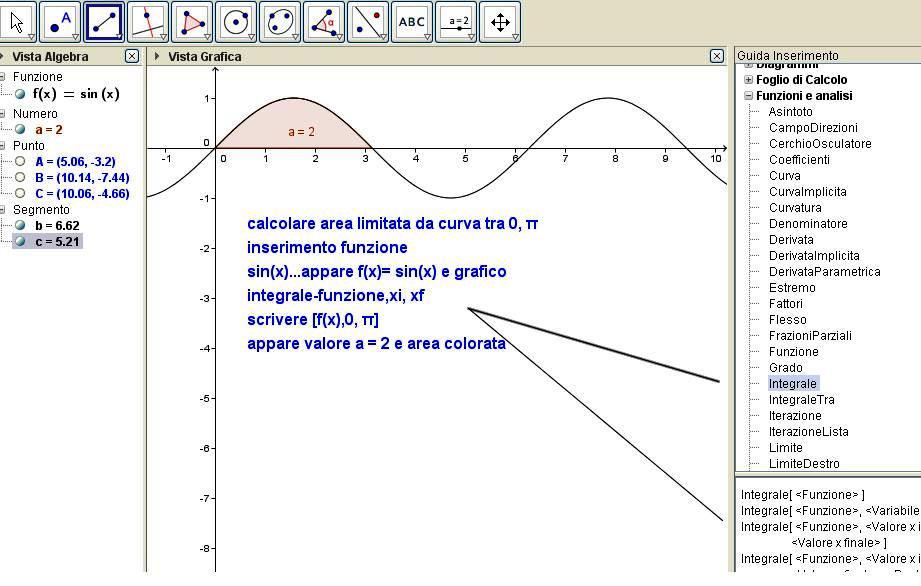
Task: Select the CerchioOsculatore command
Action: (820, 143)
